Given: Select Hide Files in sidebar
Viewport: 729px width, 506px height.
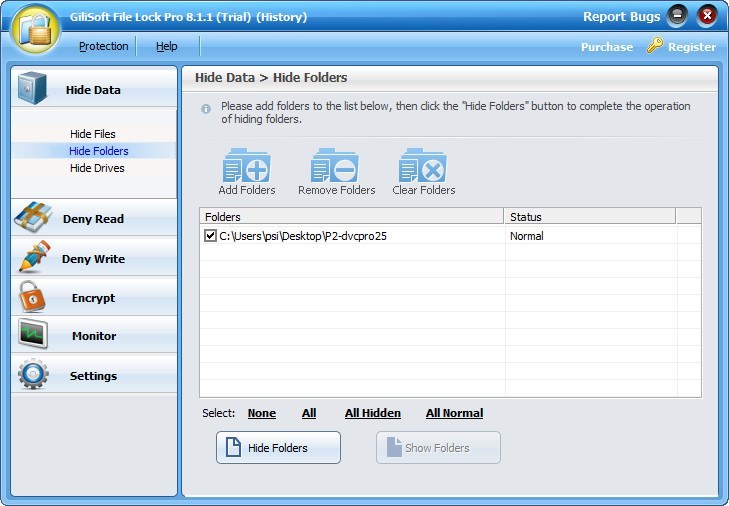Looking at the screenshot, I should point(93,134).
